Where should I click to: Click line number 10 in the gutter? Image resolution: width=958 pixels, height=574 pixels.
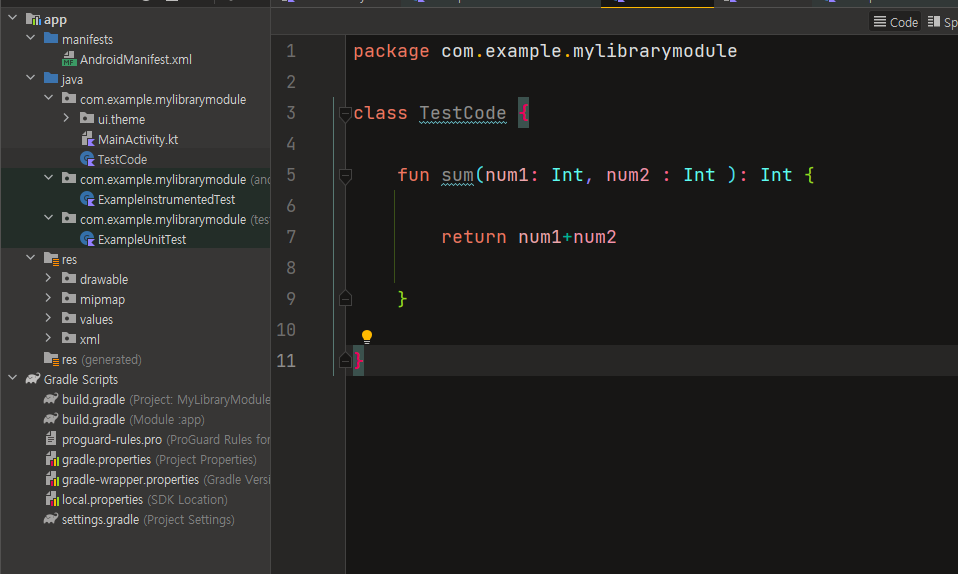point(286,330)
